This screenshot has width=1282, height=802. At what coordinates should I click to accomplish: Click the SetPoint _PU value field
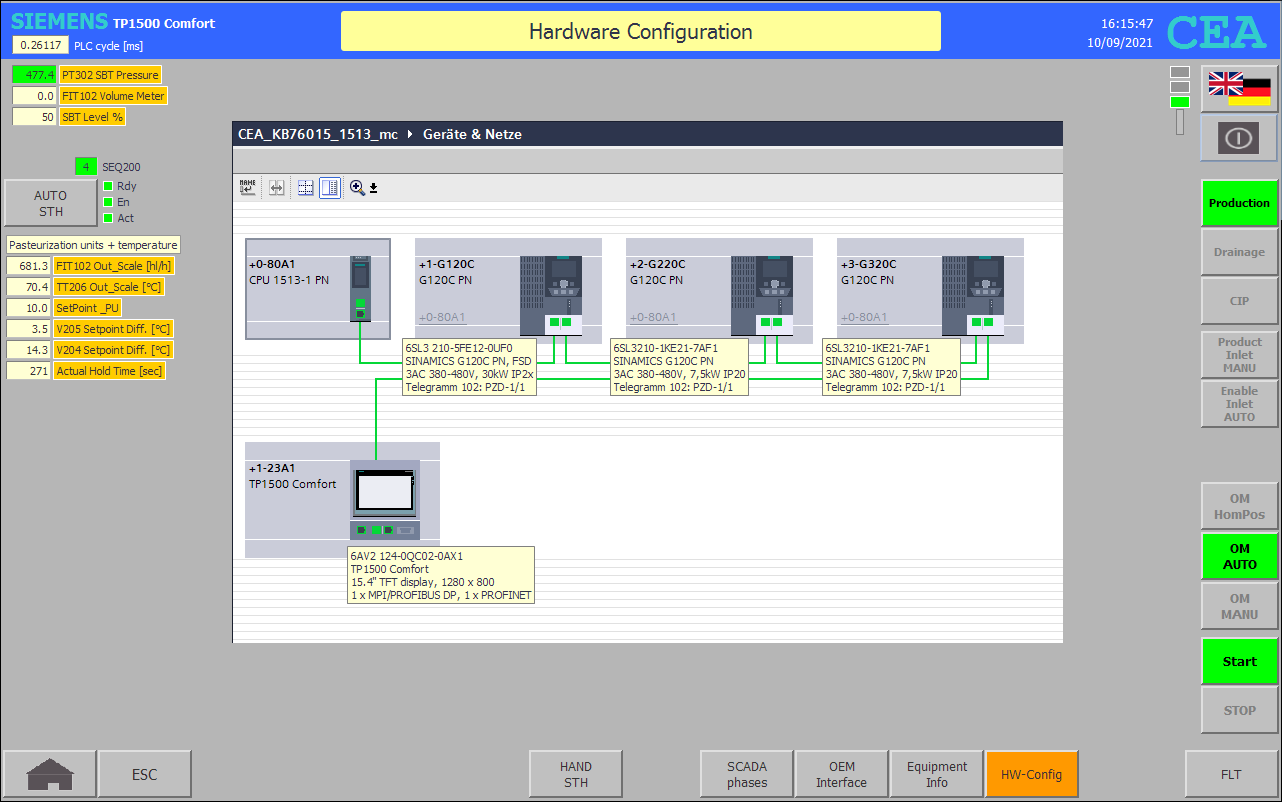28,308
